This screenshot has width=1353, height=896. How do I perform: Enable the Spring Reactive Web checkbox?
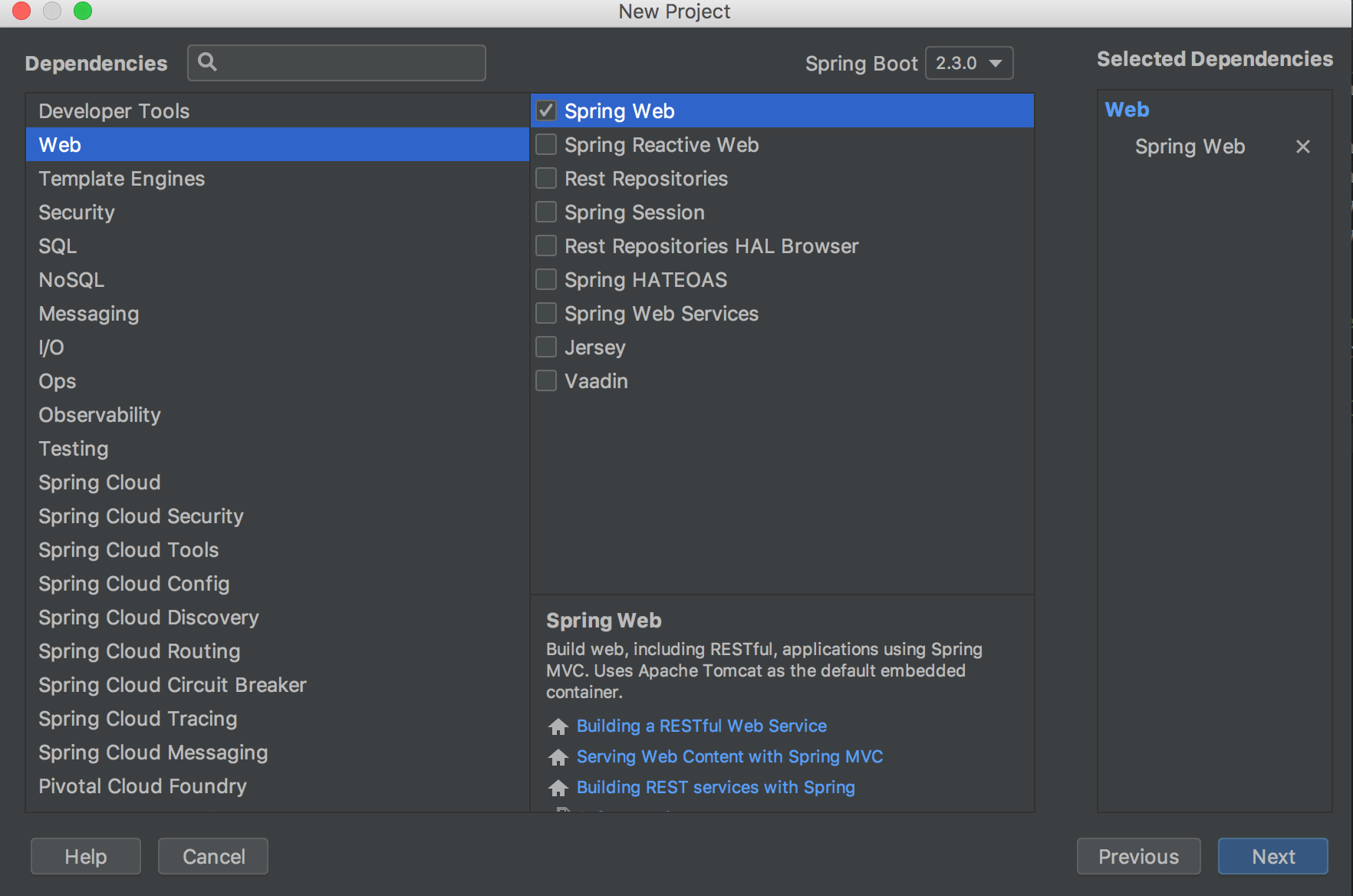[546, 145]
